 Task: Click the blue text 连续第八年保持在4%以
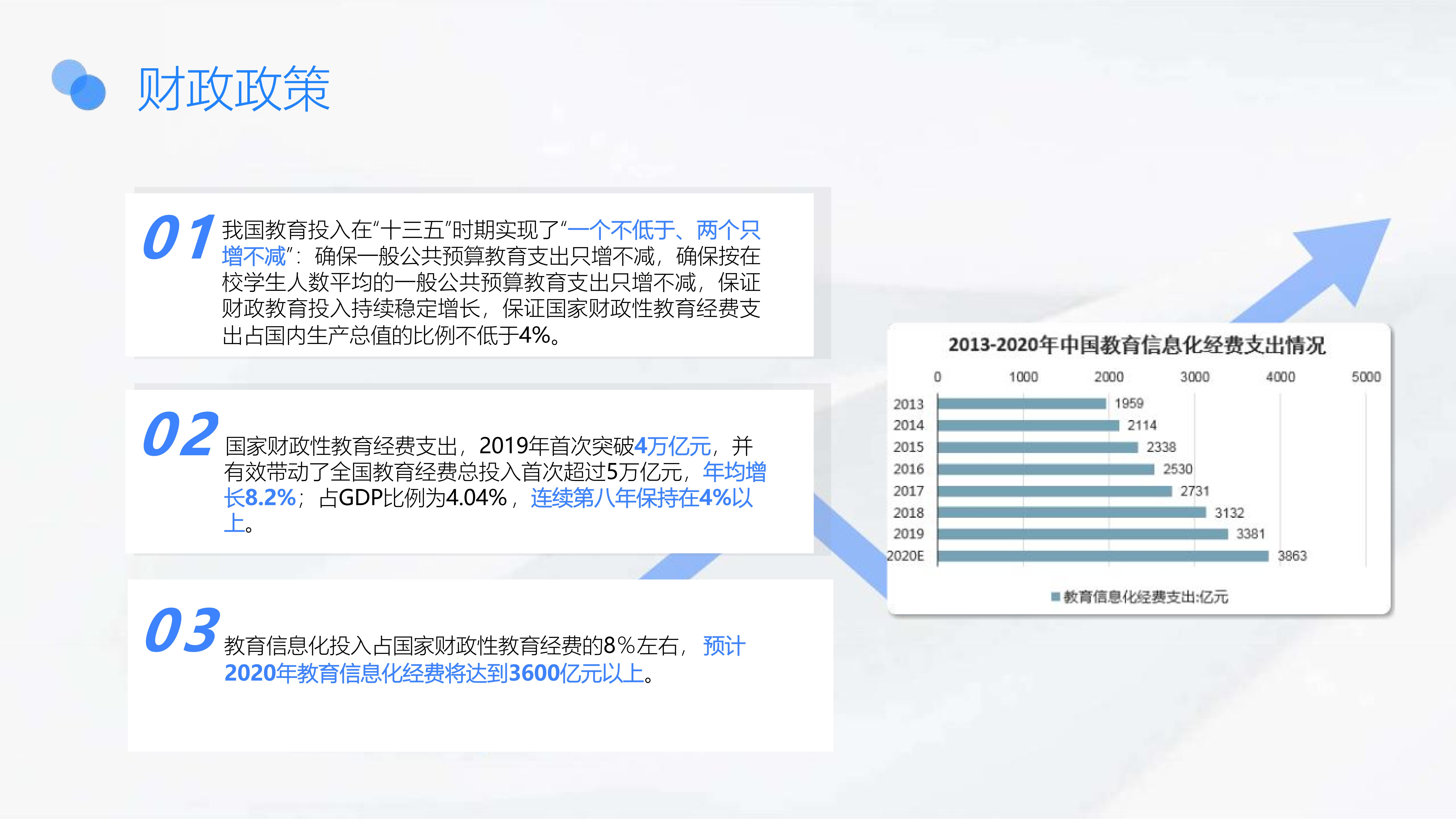[x=642, y=498]
